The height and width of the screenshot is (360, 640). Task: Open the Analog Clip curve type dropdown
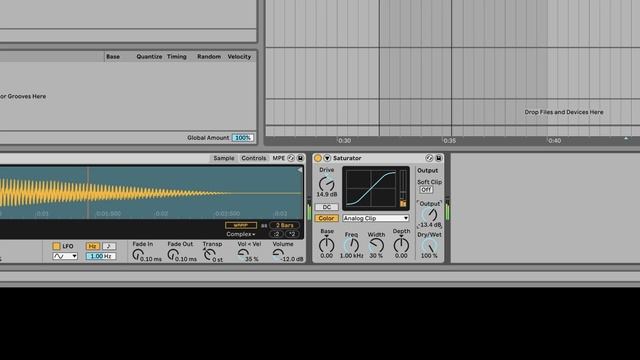click(x=376, y=218)
